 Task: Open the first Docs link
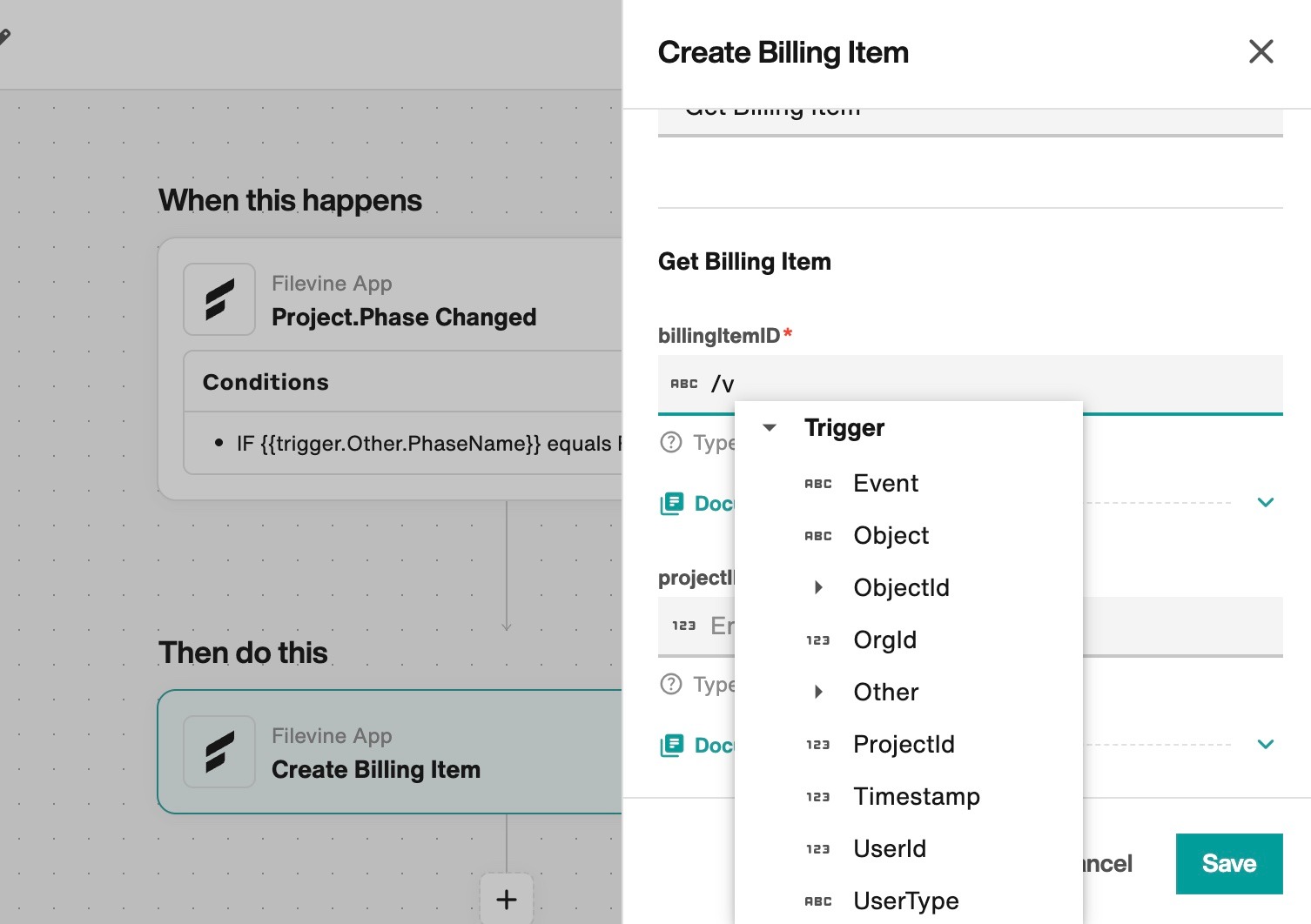714,504
